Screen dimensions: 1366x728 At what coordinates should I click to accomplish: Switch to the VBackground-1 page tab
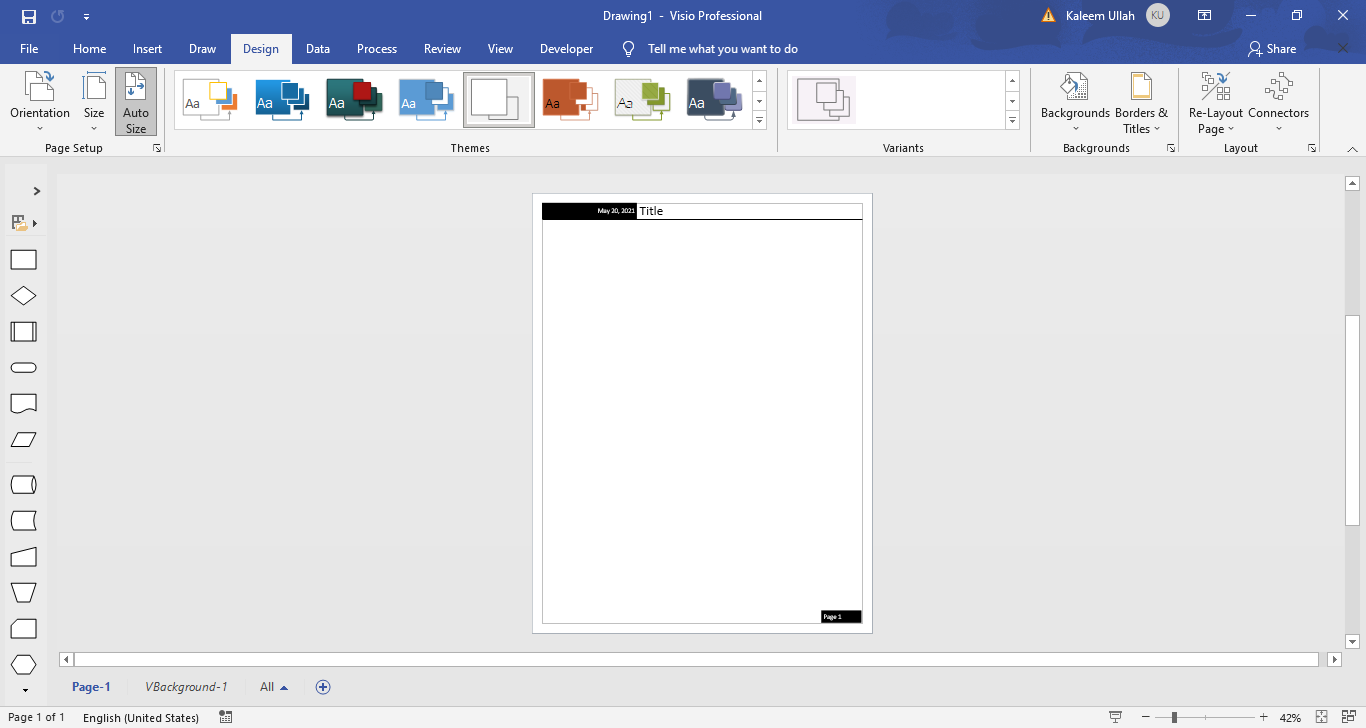tap(186, 687)
